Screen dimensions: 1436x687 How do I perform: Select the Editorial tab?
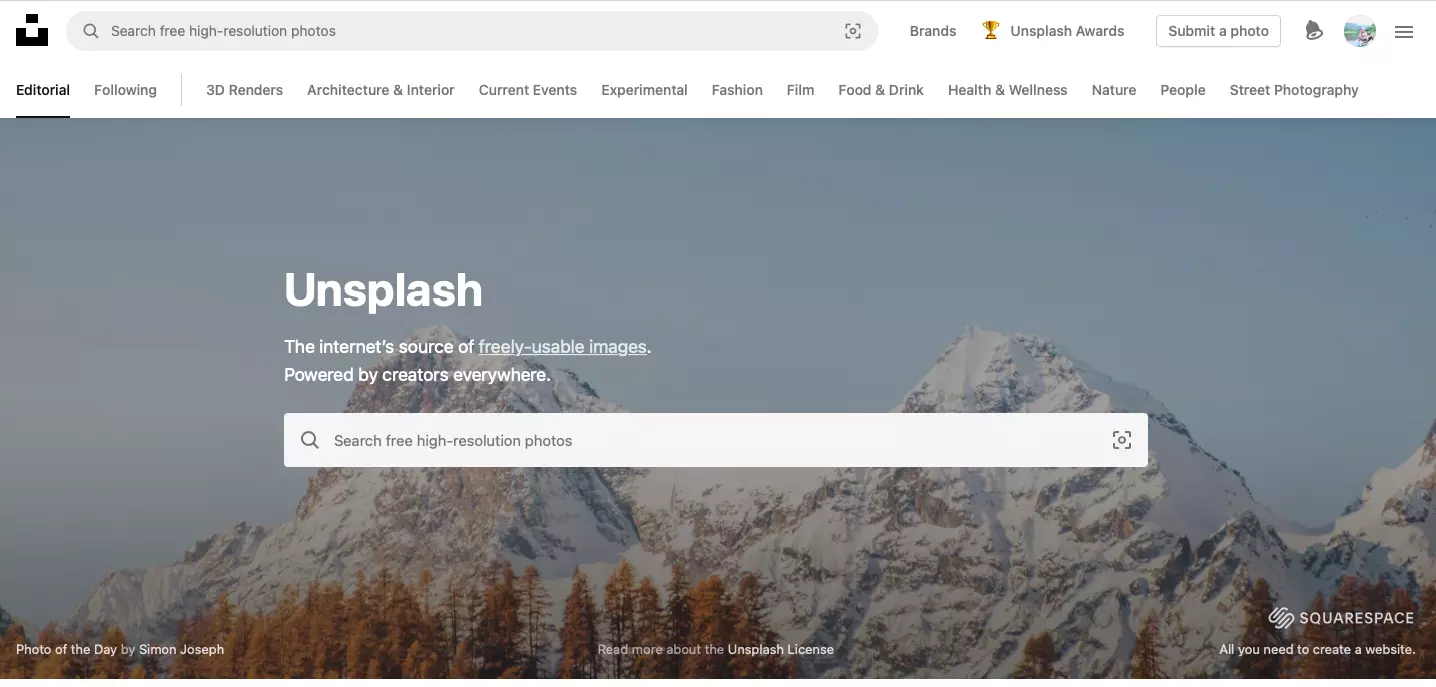(43, 90)
